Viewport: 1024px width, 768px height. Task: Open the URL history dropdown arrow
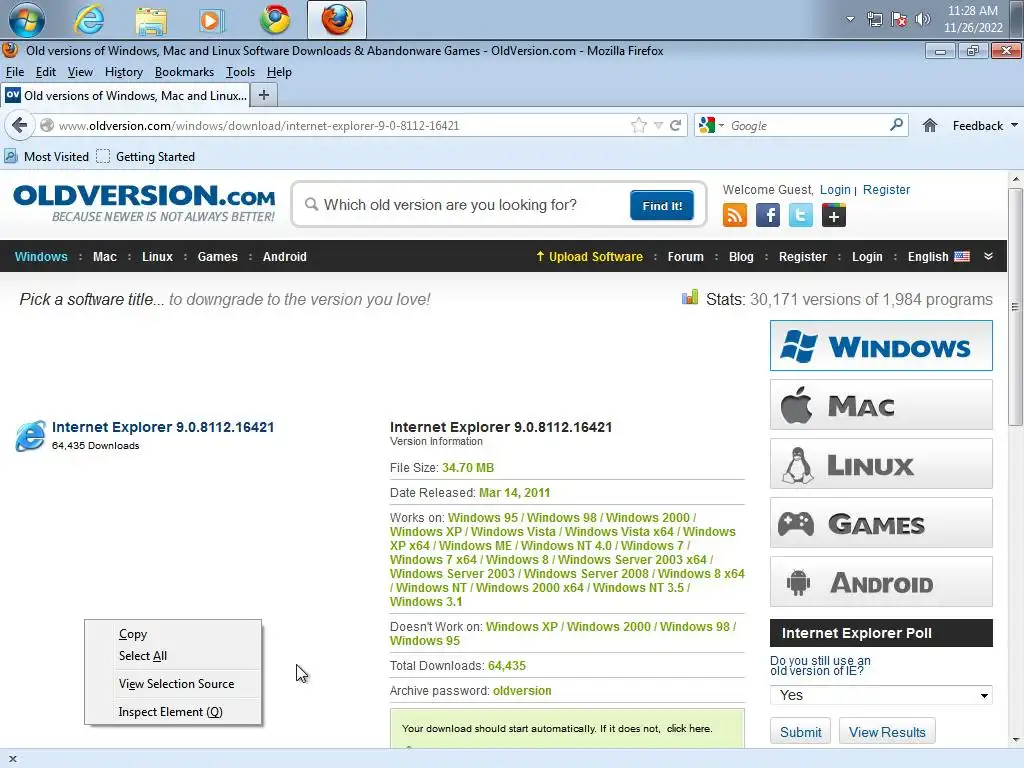click(658, 125)
